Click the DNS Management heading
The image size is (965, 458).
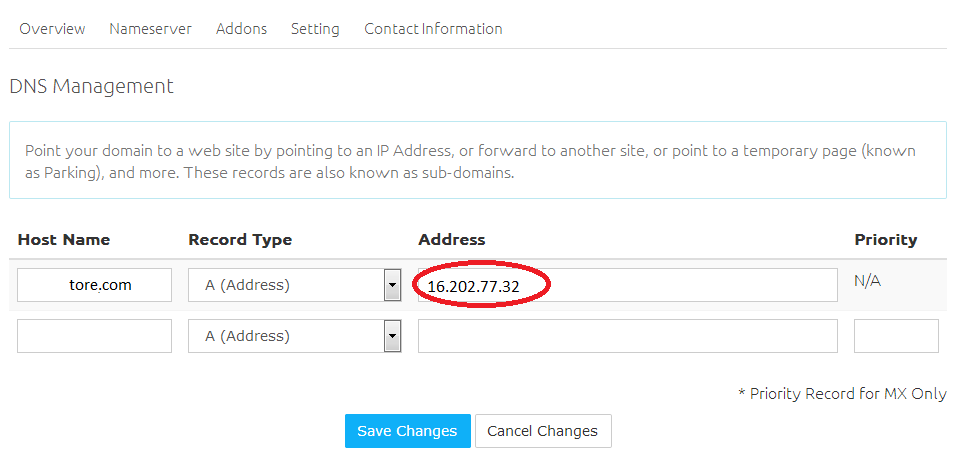(91, 86)
